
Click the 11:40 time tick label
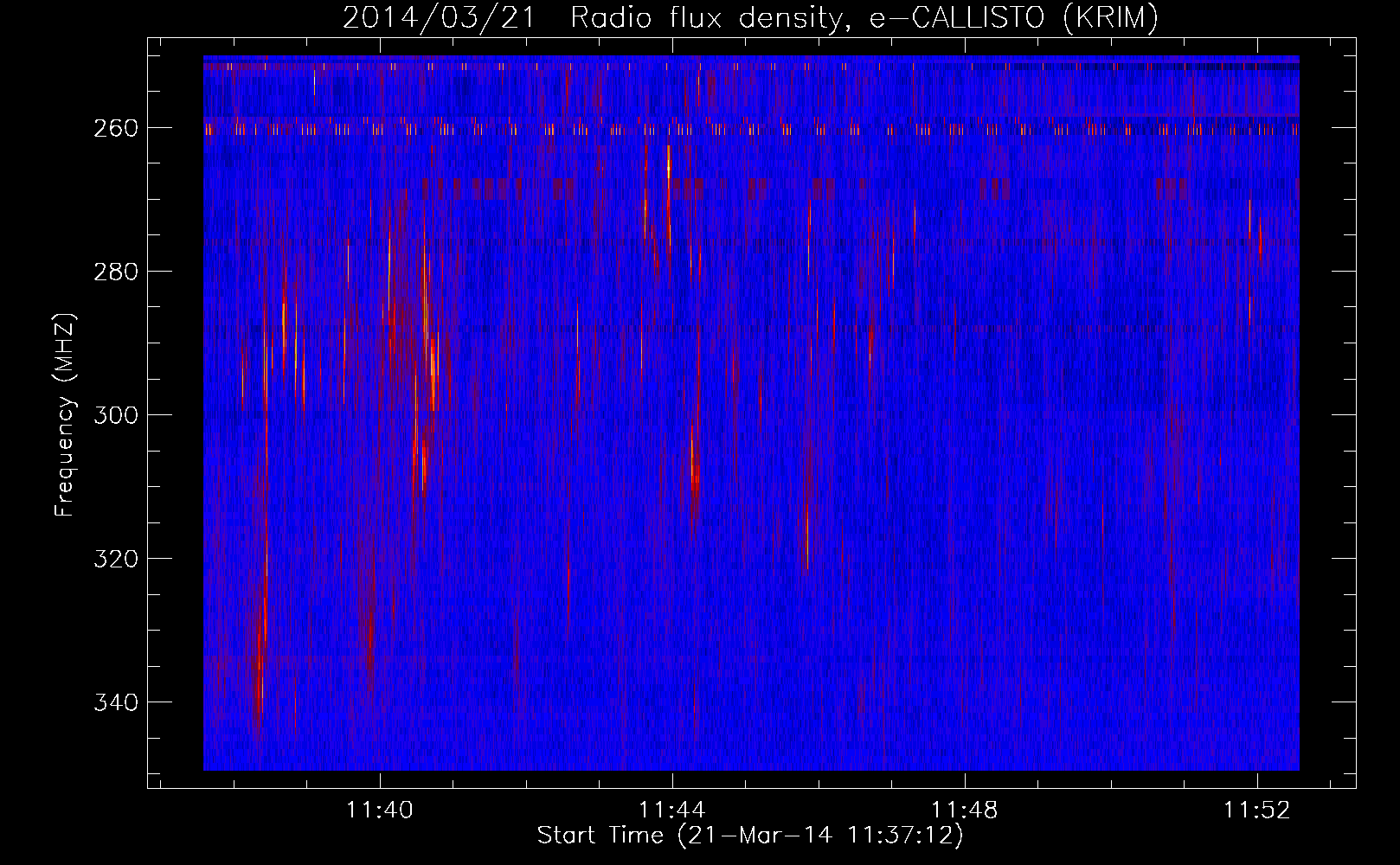tap(380, 810)
